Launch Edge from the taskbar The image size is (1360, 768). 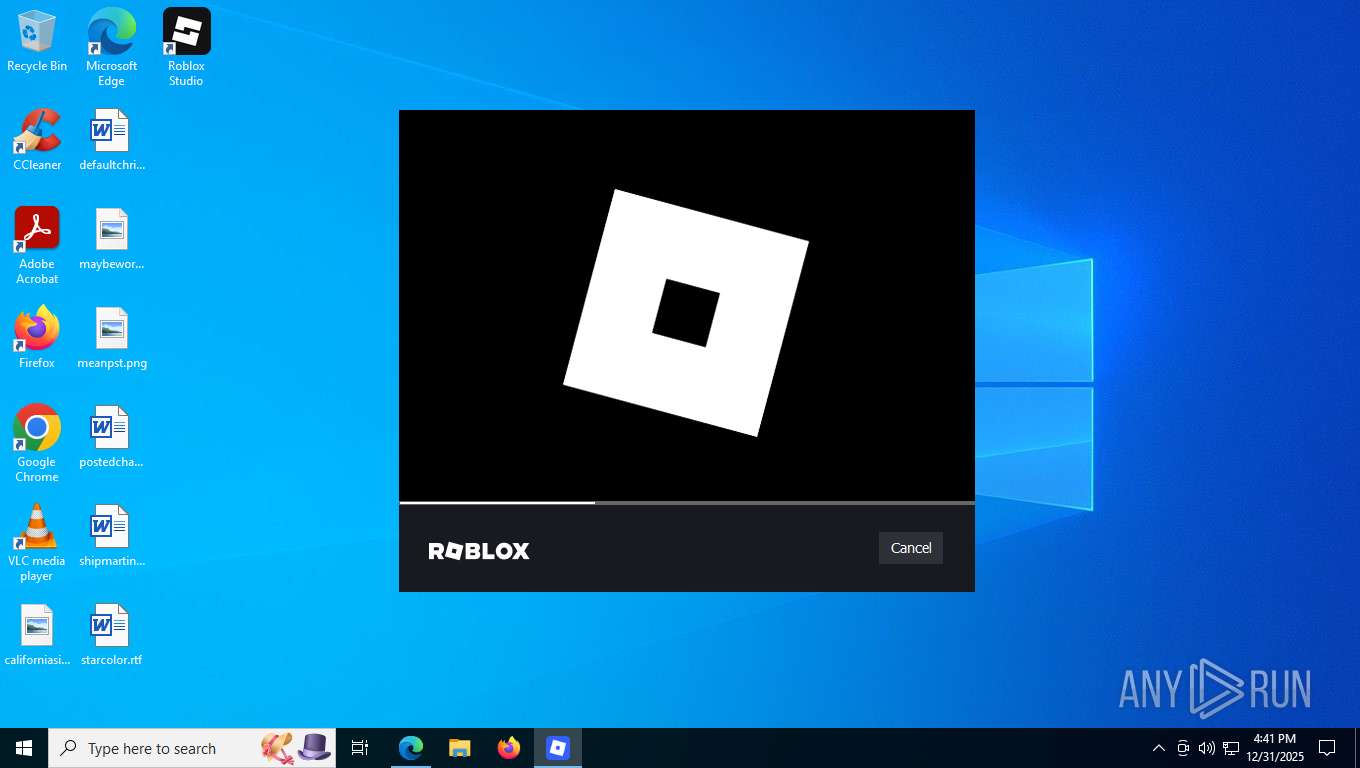coord(411,748)
